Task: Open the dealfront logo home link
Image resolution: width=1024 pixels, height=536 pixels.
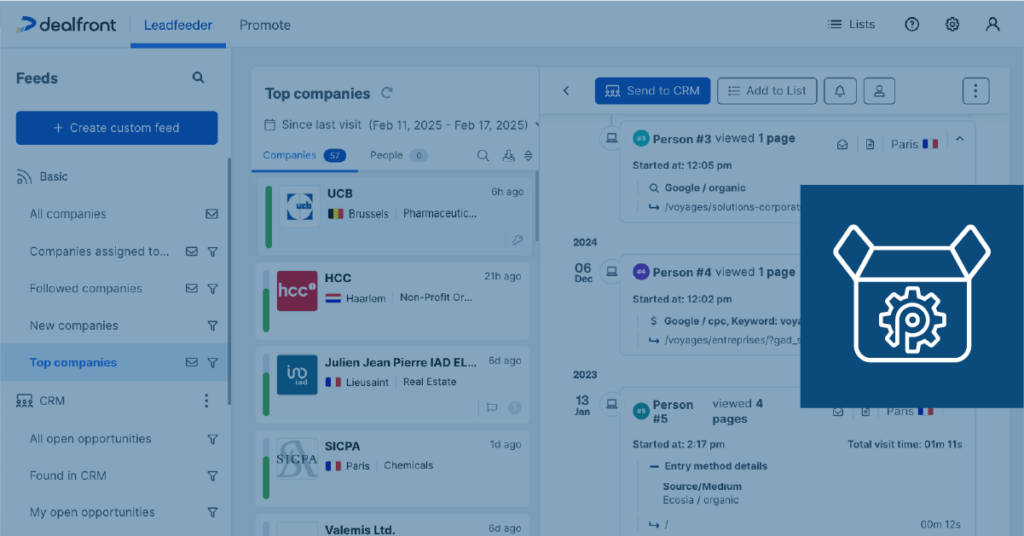Action: point(66,25)
